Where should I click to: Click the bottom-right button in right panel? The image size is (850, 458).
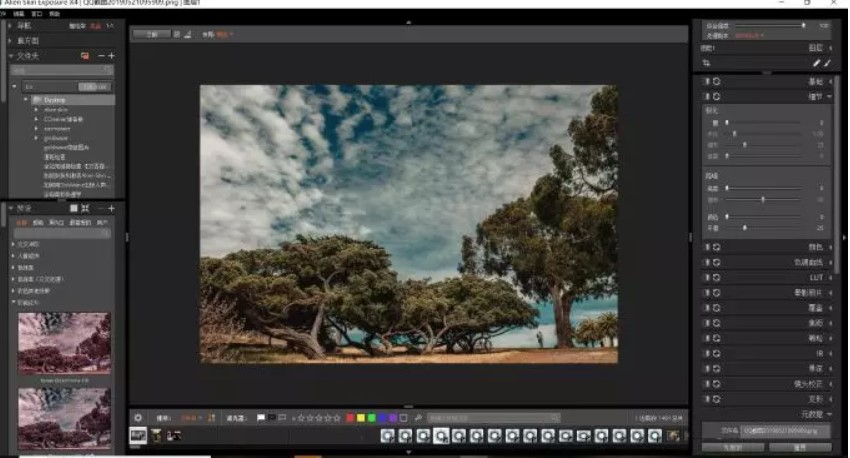(x=800, y=447)
